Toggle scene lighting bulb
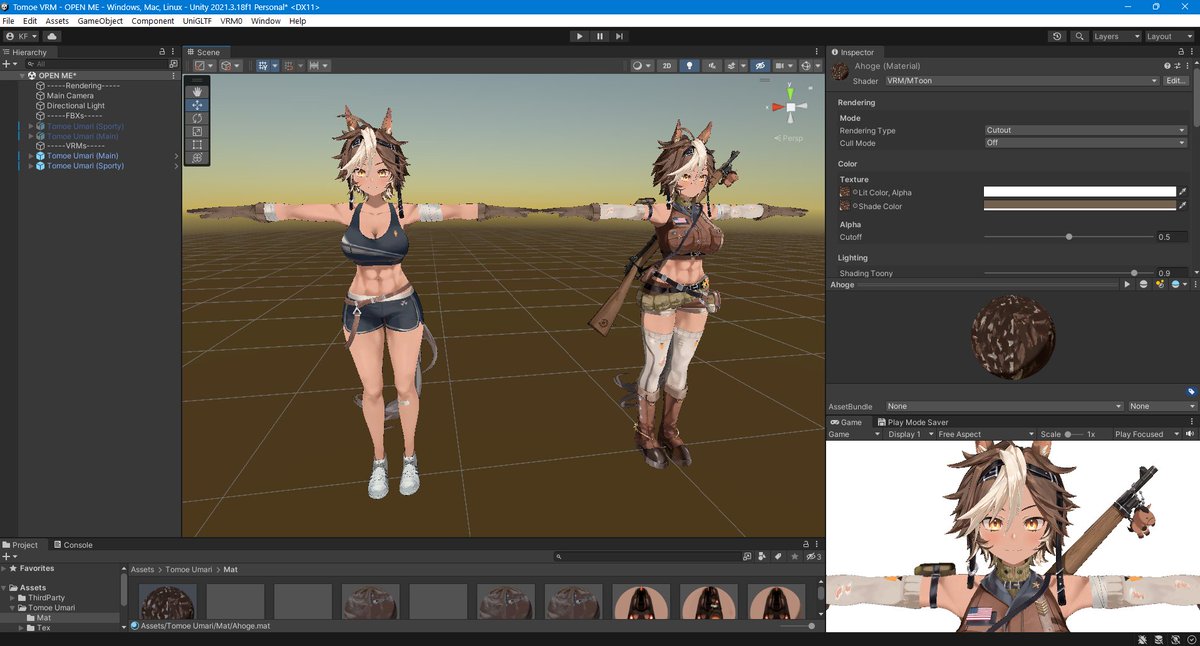This screenshot has width=1200, height=646. click(689, 66)
